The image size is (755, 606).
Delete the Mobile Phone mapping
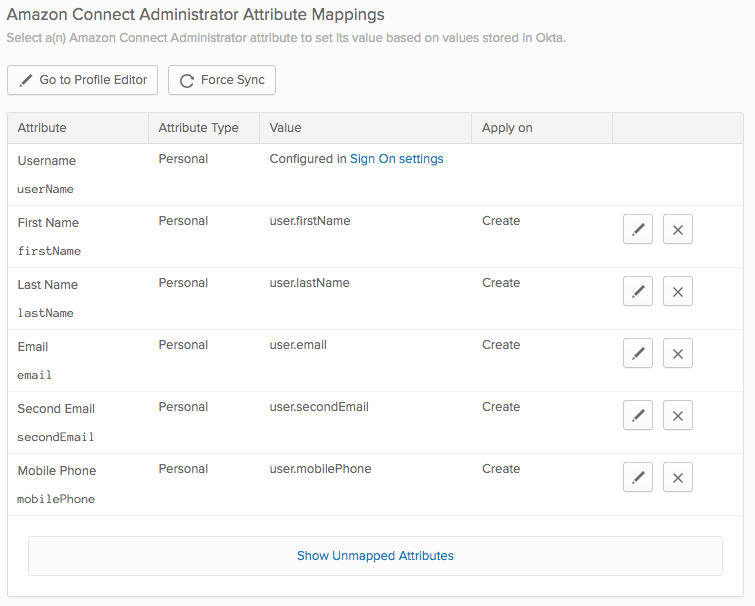[677, 477]
